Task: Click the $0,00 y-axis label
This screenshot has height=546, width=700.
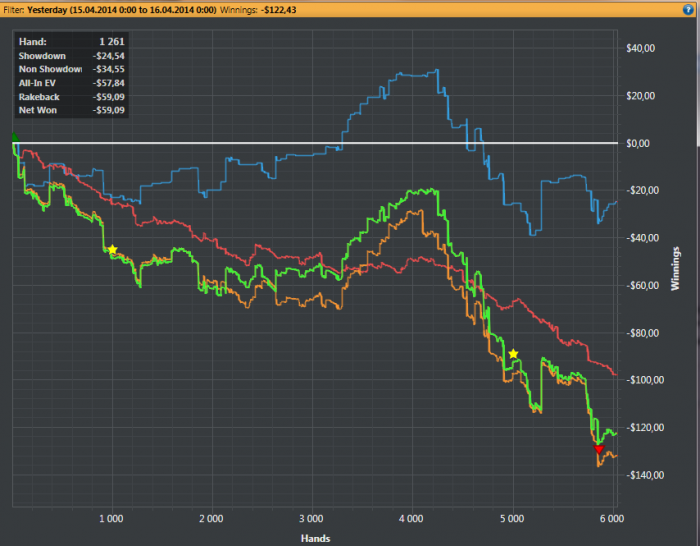Action: (638, 143)
